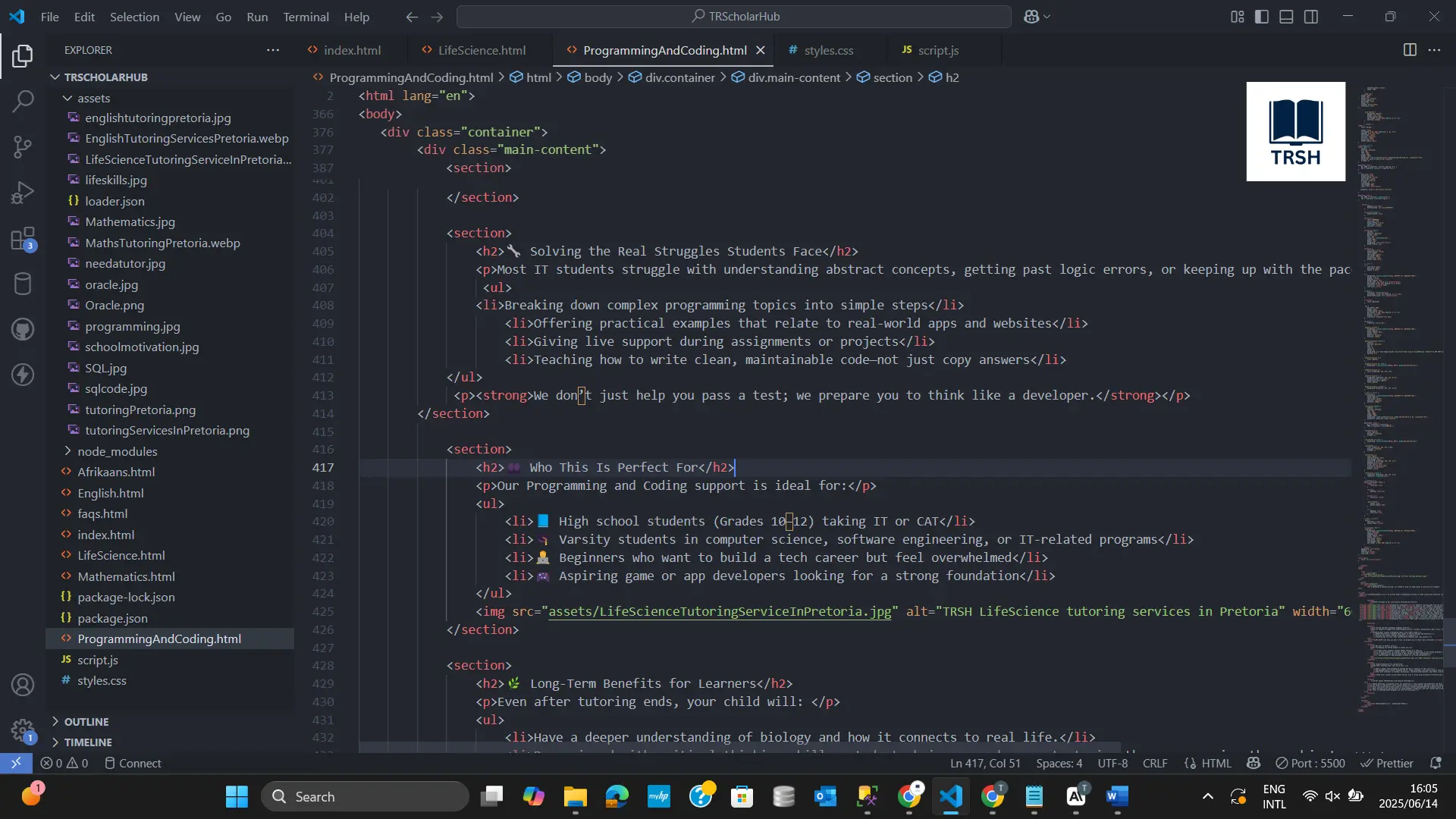The width and height of the screenshot is (1456, 819).
Task: Toggle the Primary Side Bar layout button
Action: pos(1262,17)
